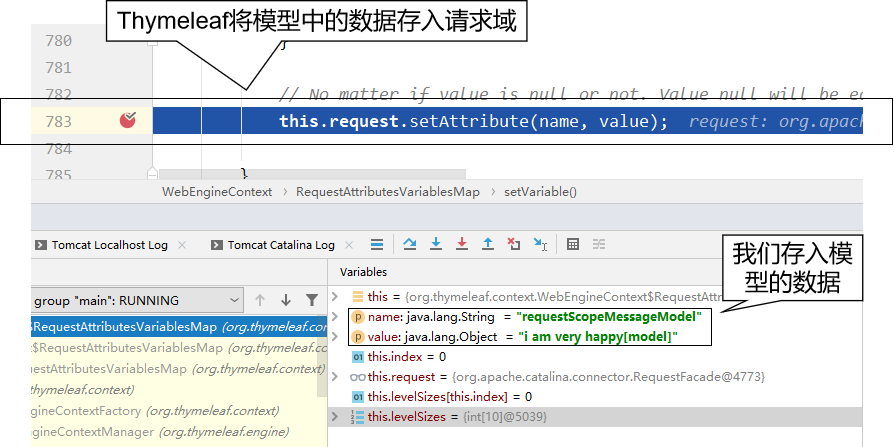Click the Run to Cursor icon
The image size is (894, 447).
[540, 244]
